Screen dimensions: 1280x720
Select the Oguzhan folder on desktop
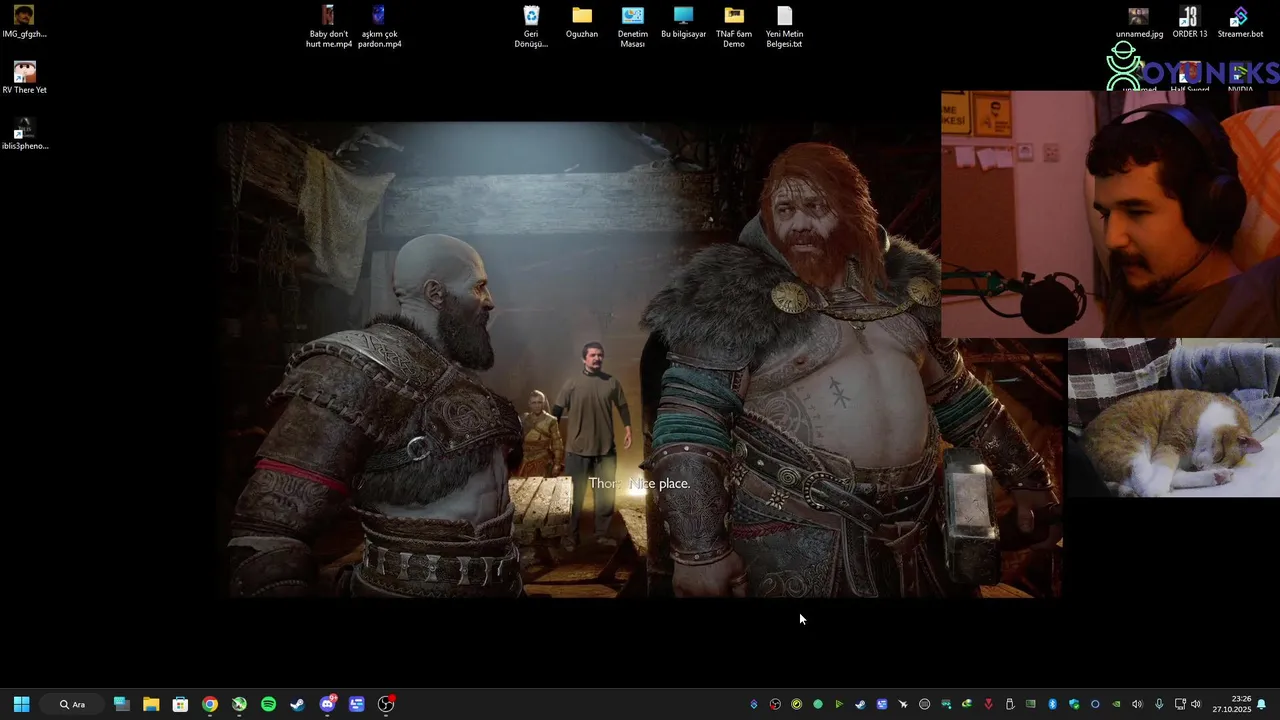582,22
